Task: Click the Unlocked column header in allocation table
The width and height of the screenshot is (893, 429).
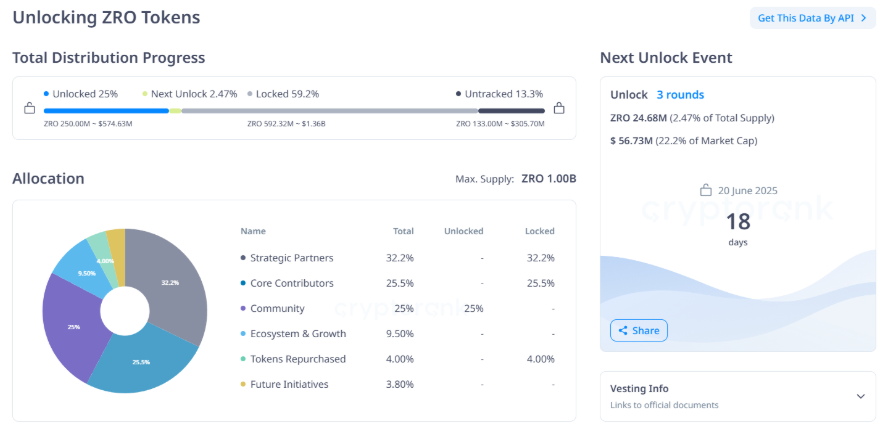Action: [464, 231]
